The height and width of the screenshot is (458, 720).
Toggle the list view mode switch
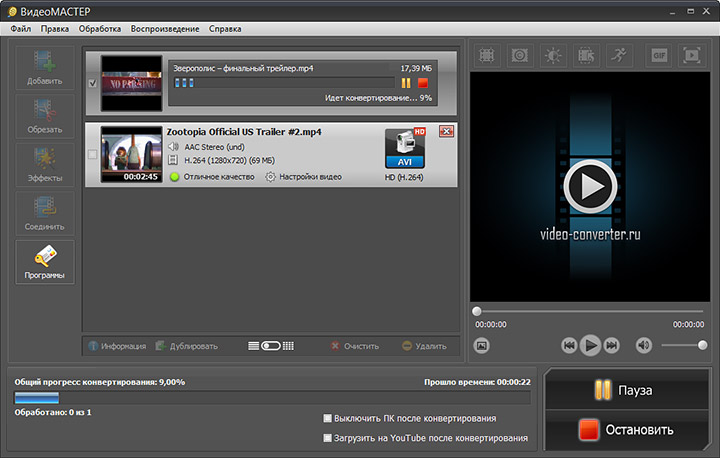270,346
